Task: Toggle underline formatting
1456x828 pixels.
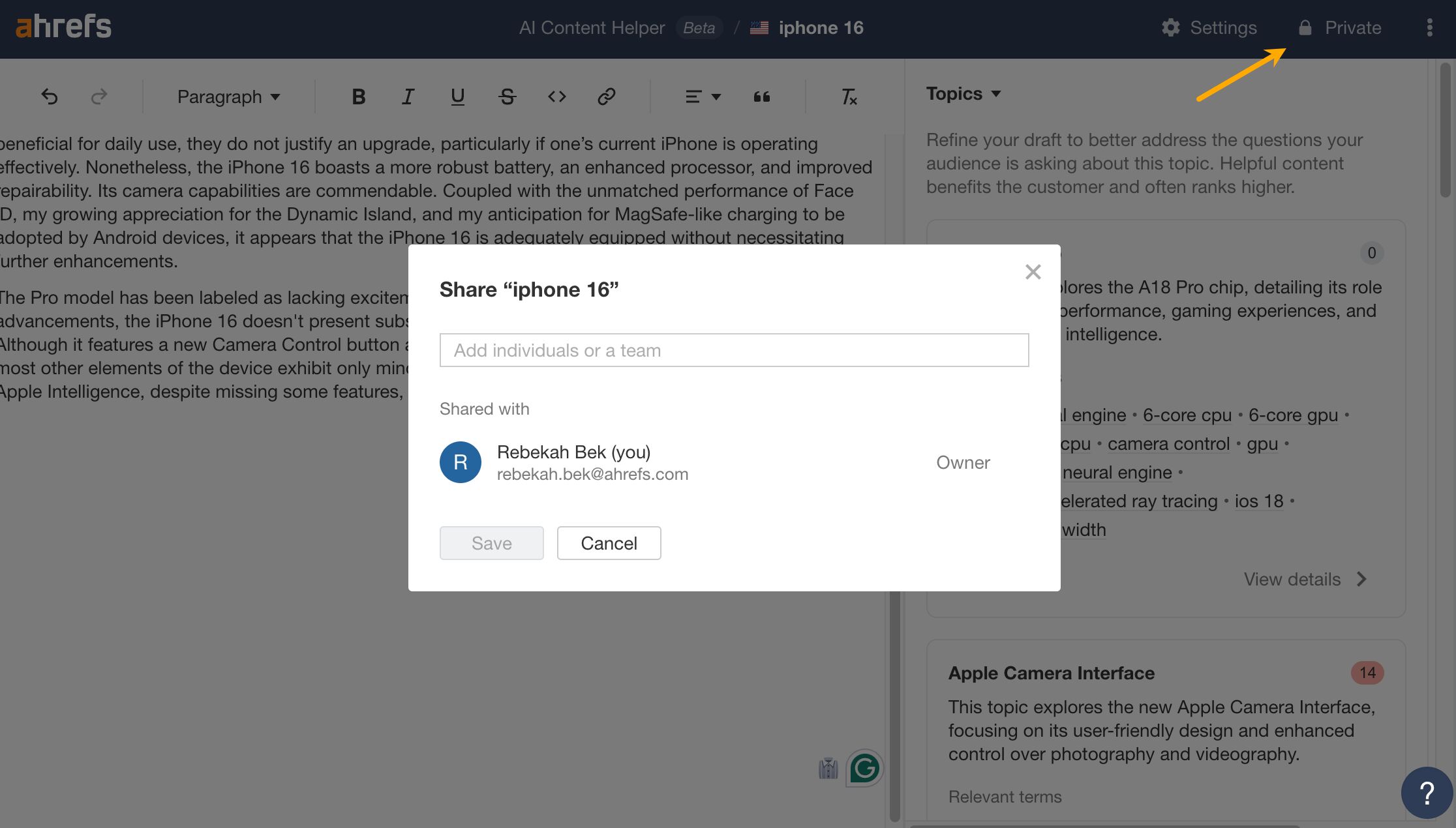Action: [x=457, y=96]
